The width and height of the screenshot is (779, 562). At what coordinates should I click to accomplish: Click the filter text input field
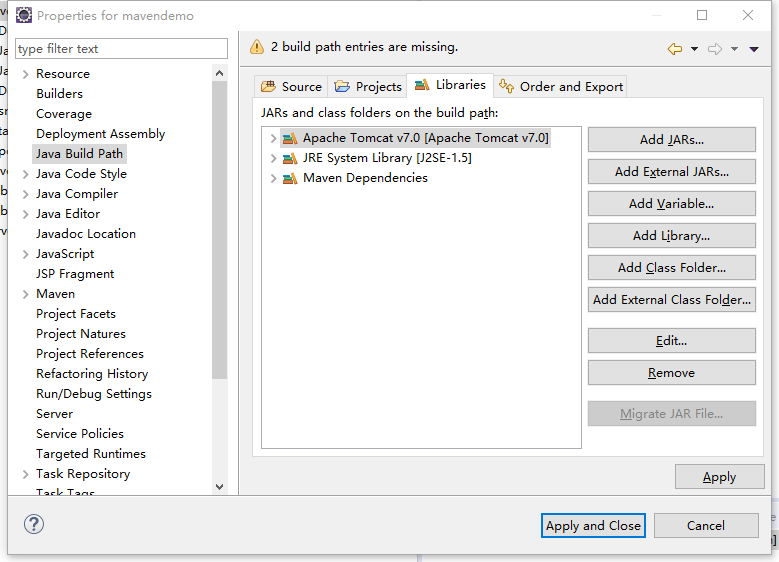click(x=121, y=49)
